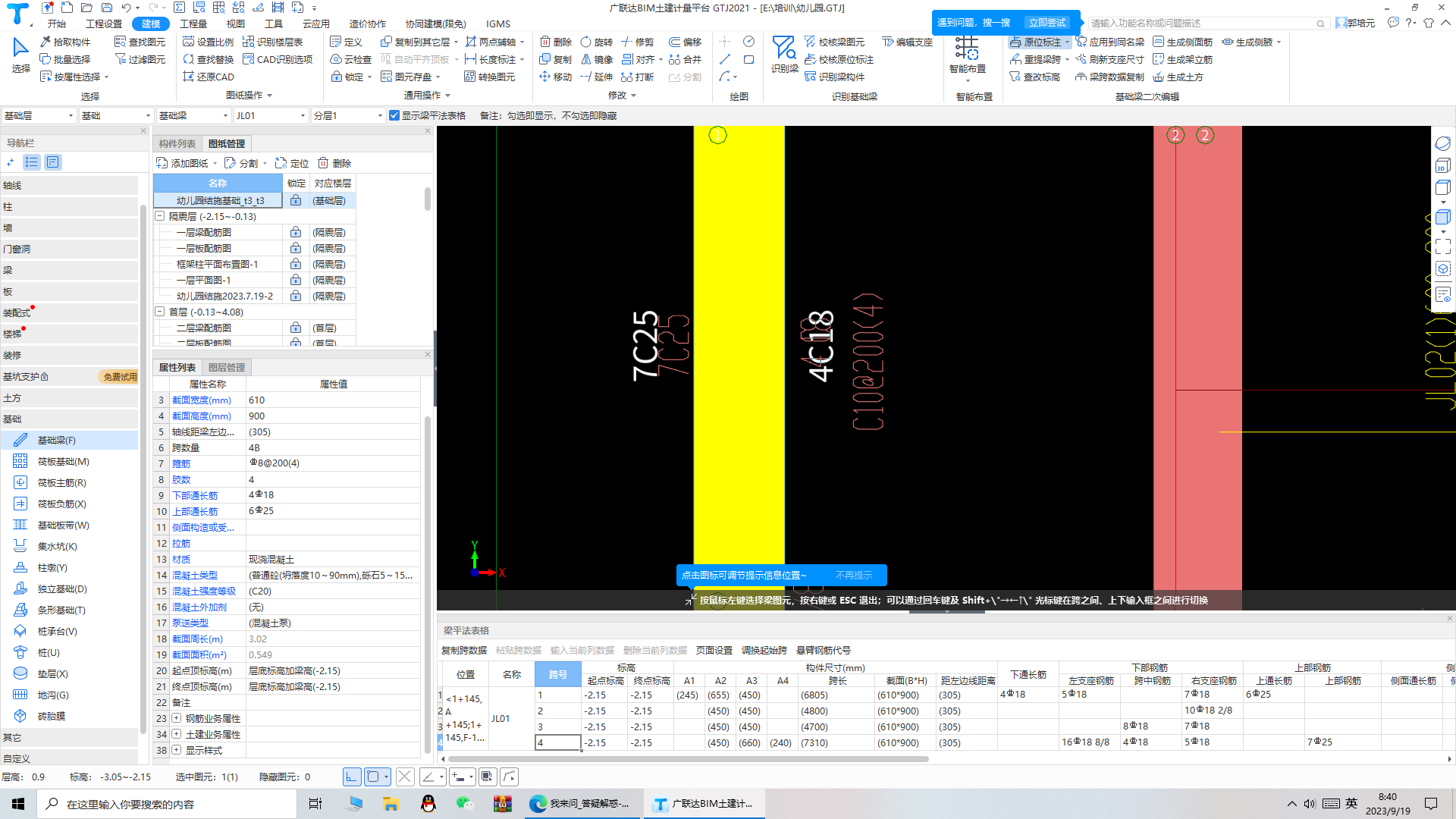Open the Windows Start menu

[18, 804]
